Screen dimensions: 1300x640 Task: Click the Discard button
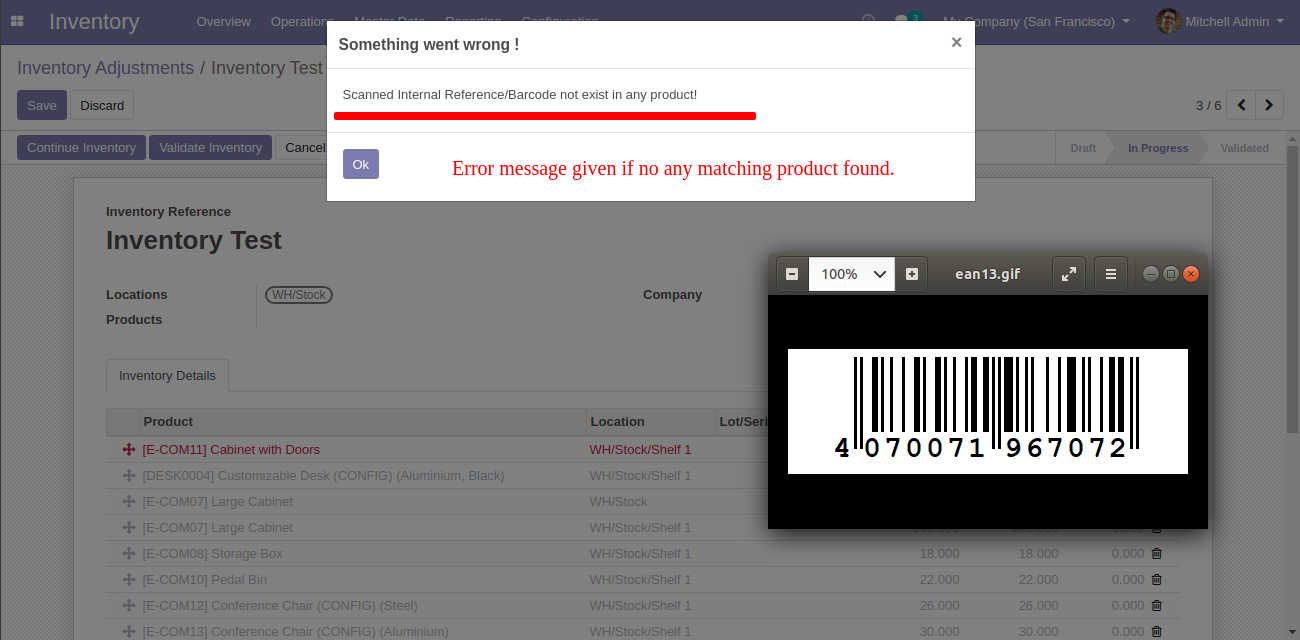click(102, 105)
